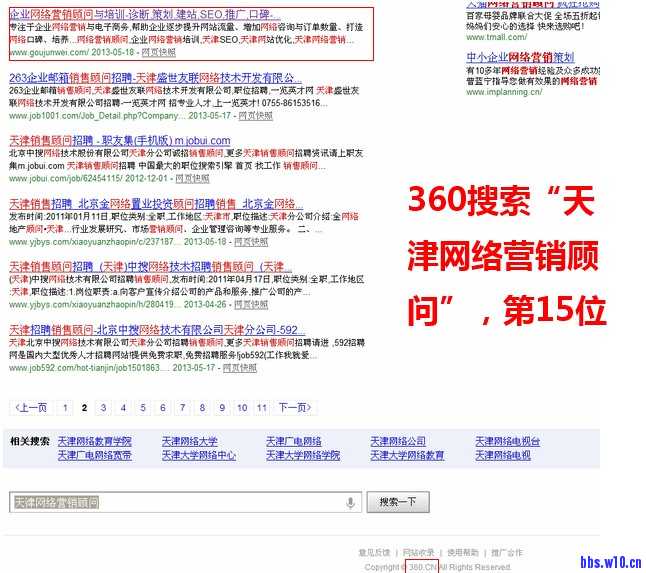Click the 推广合作 footer link
The image size is (646, 573).
[x=506, y=552]
